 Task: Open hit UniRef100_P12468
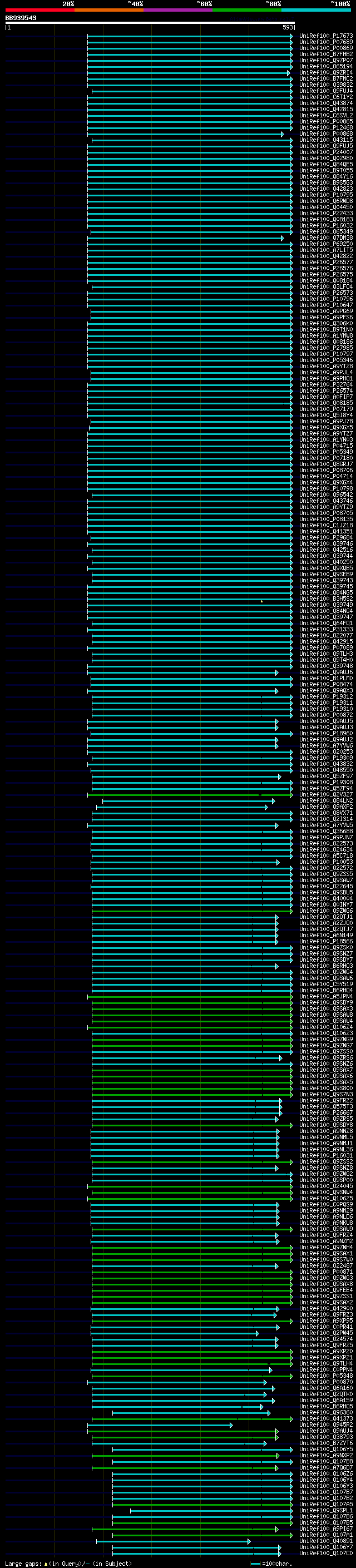(x=326, y=127)
